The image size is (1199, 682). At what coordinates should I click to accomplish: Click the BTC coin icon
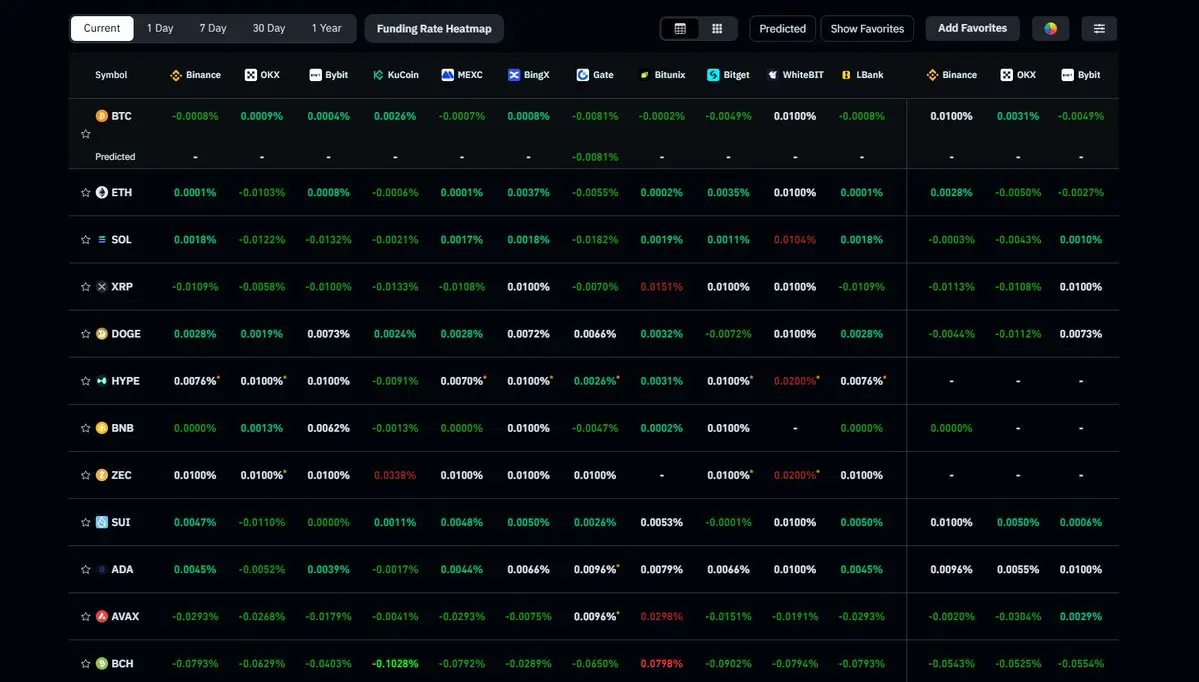(x=102, y=115)
